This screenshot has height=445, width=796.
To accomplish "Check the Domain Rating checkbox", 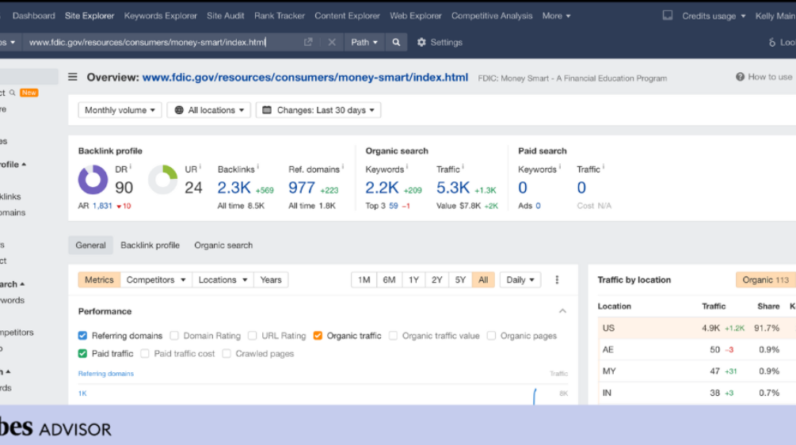I will [174, 335].
